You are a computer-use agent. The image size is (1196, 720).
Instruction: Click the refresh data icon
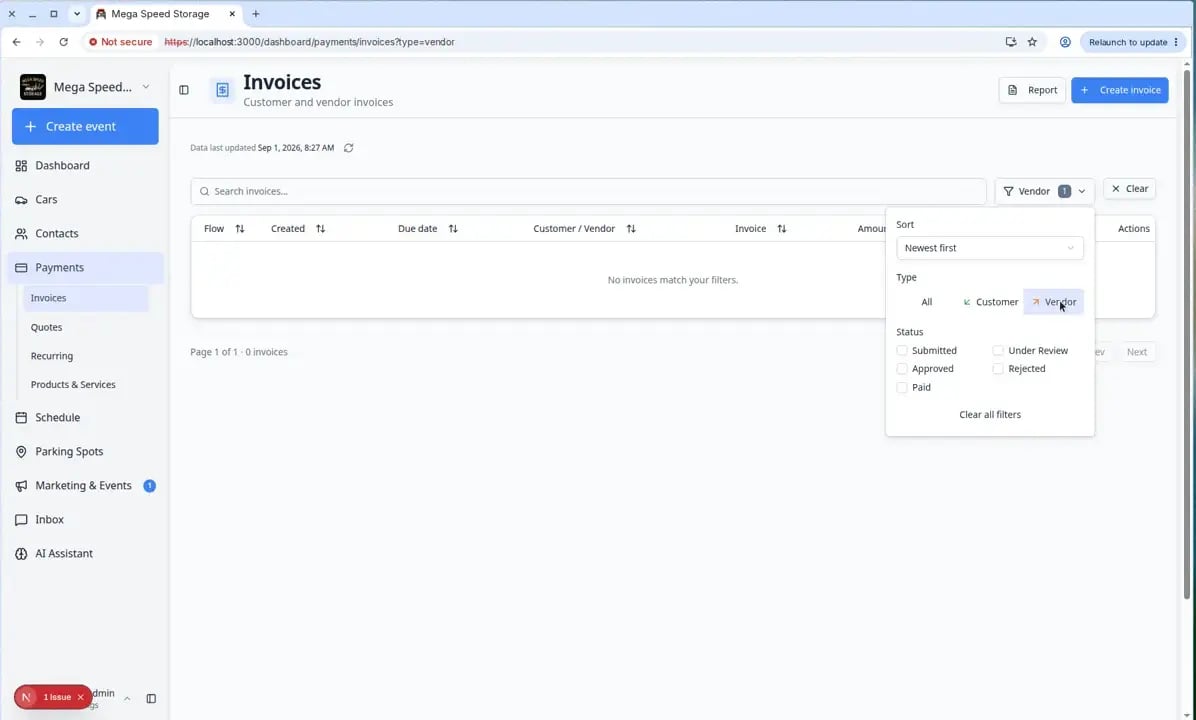[x=349, y=148]
